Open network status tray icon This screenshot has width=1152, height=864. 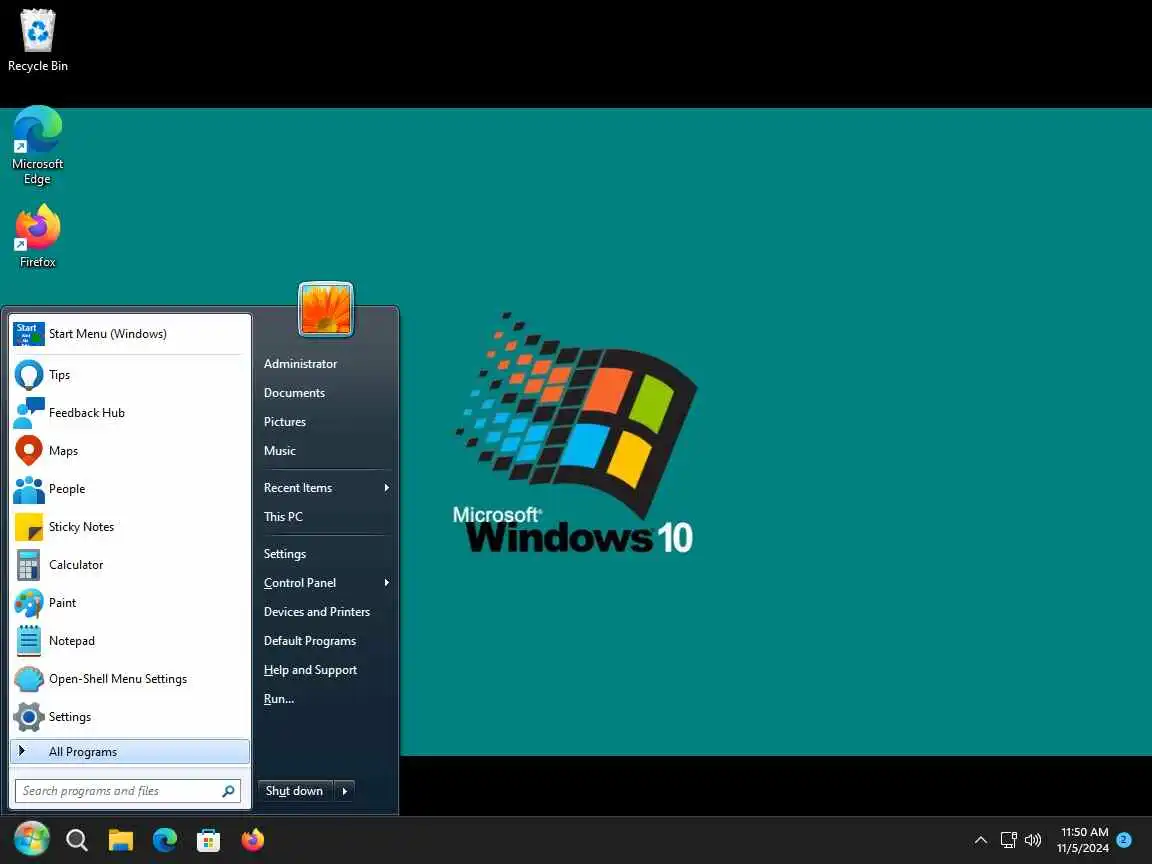tap(1008, 840)
